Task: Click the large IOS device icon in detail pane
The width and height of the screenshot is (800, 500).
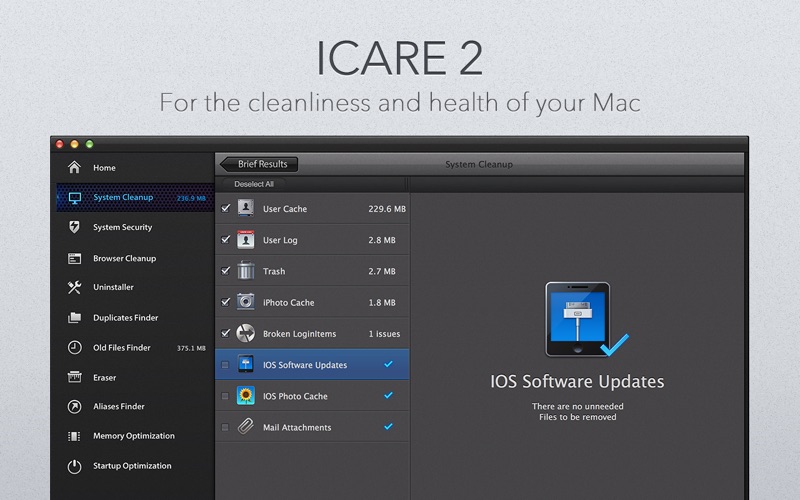Action: click(578, 319)
